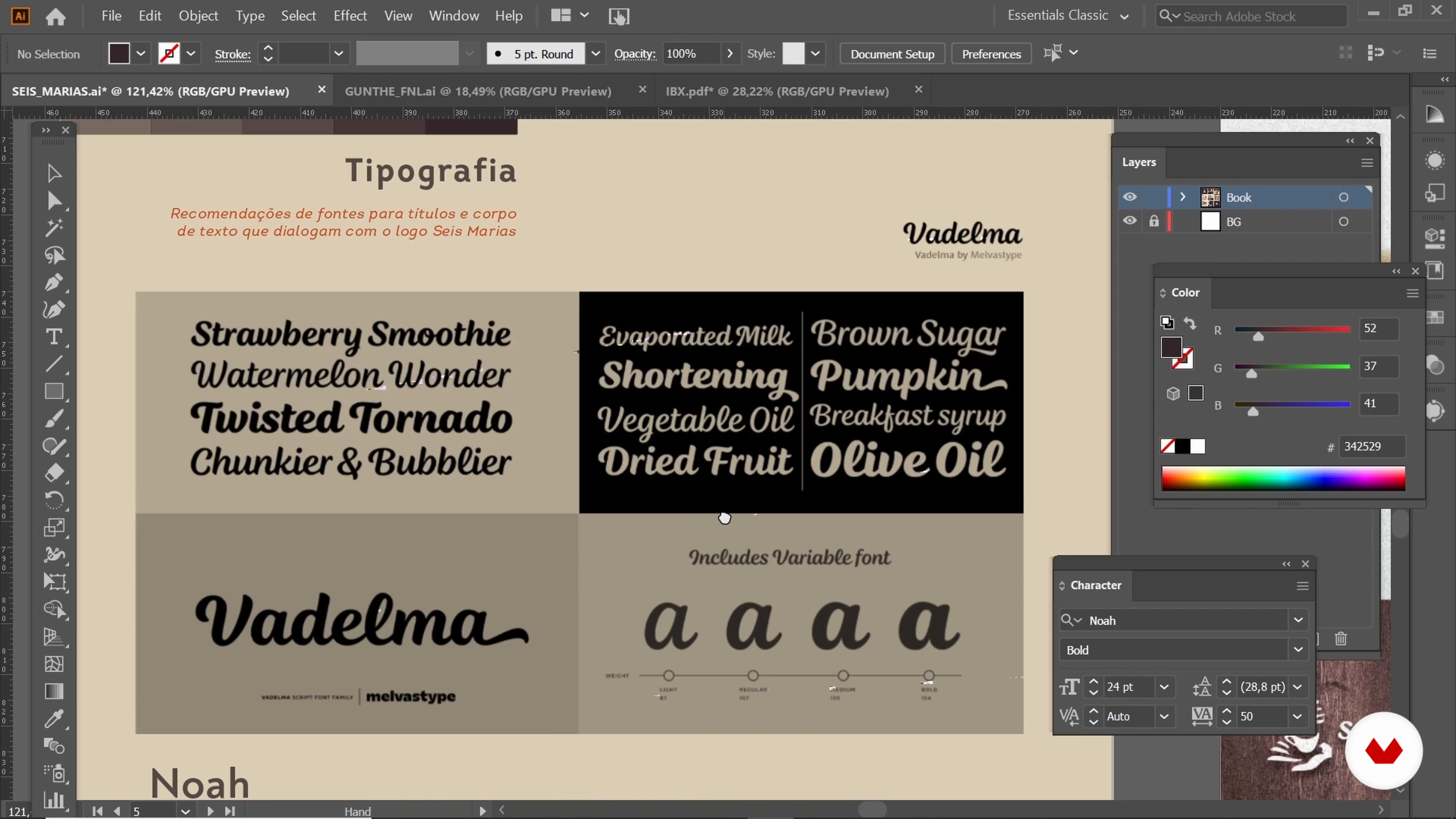This screenshot has width=1456, height=819.
Task: Select the Type tool
Action: tap(54, 337)
